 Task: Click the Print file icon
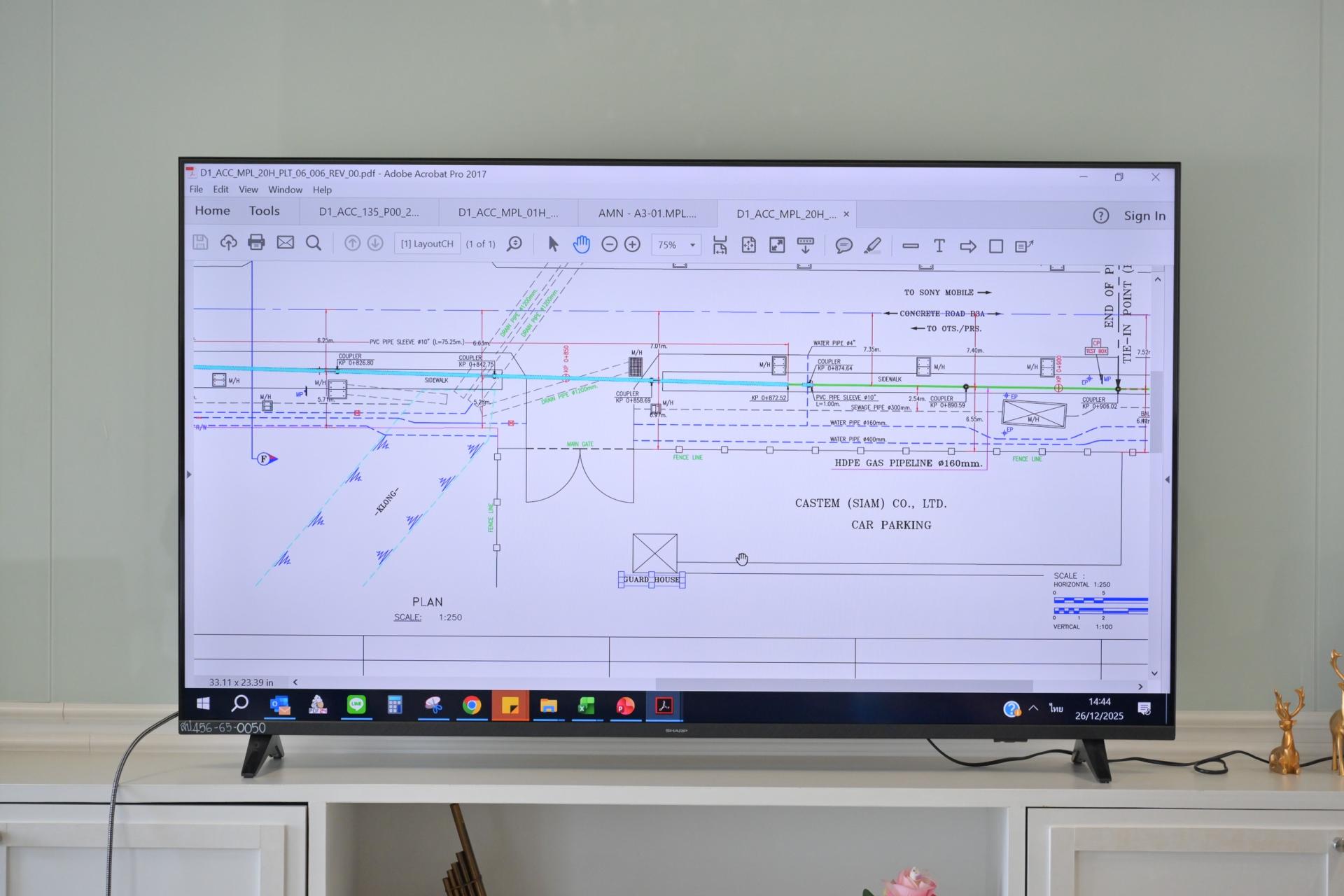(256, 242)
